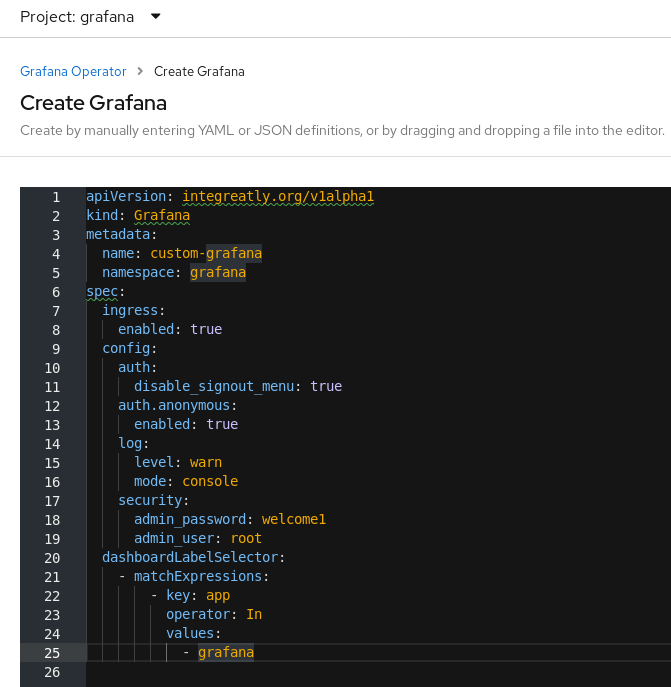Go to Grafana Operator breadcrumb link
Image resolution: width=671 pixels, height=687 pixels.
coord(73,71)
